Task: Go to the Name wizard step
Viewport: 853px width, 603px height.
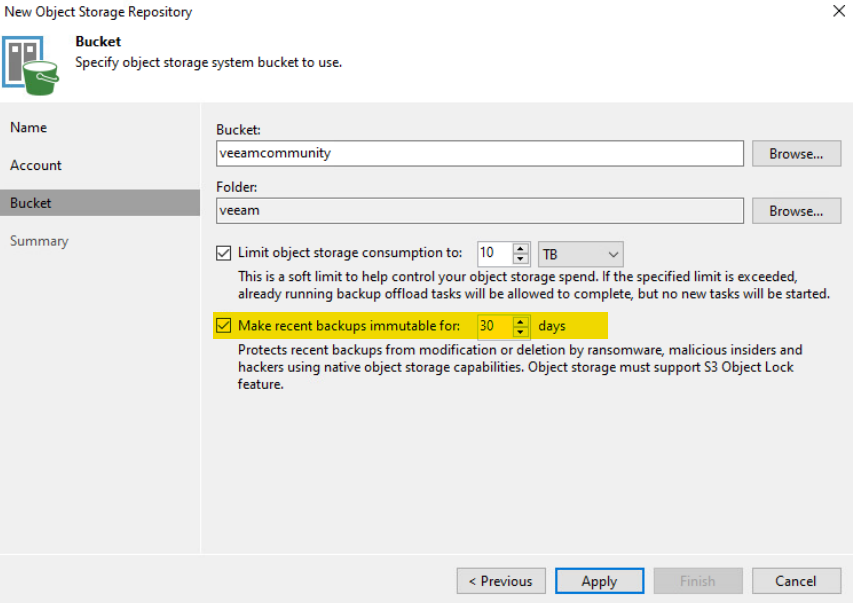Action: coord(28,127)
